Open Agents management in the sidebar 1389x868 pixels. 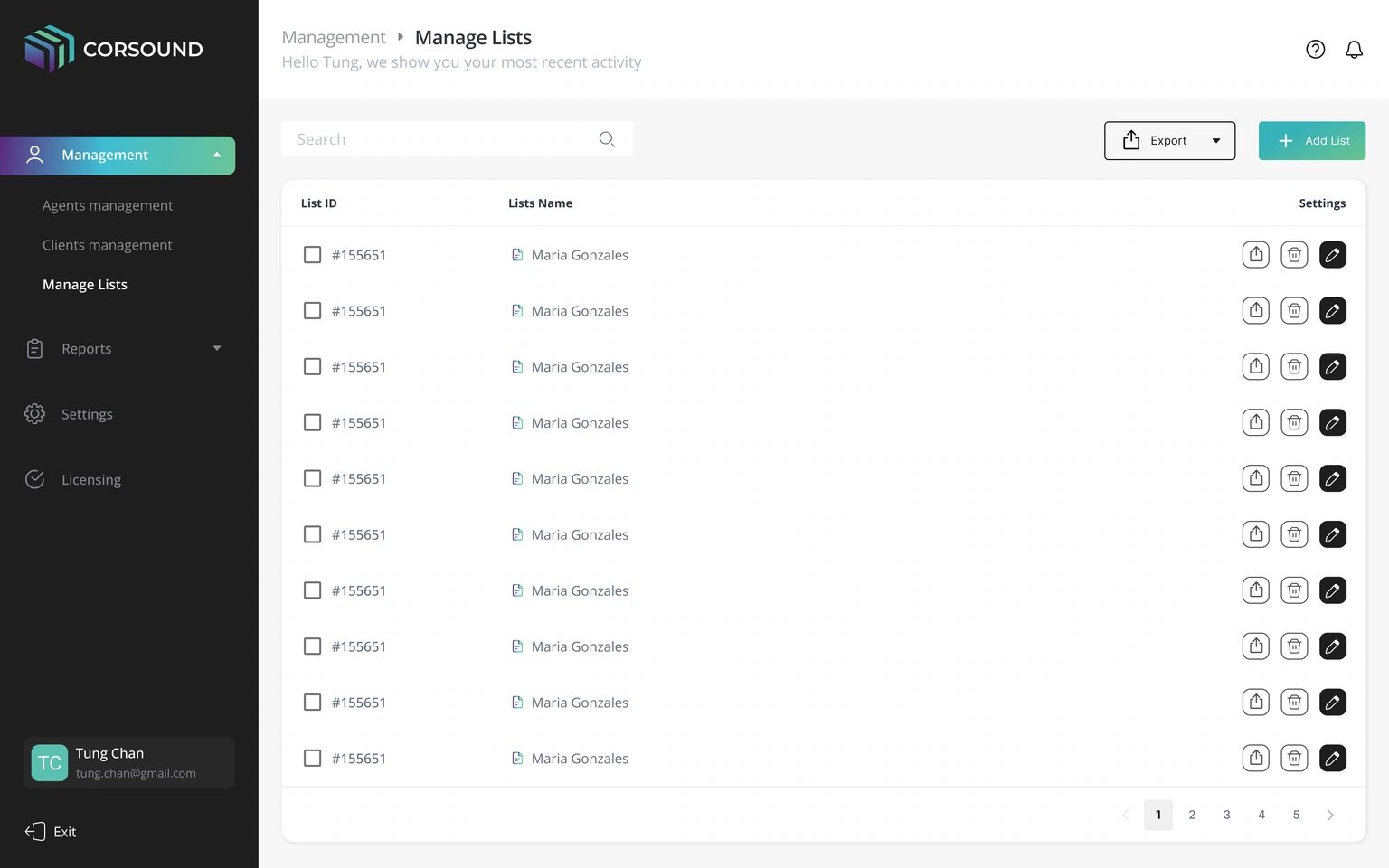pos(108,205)
